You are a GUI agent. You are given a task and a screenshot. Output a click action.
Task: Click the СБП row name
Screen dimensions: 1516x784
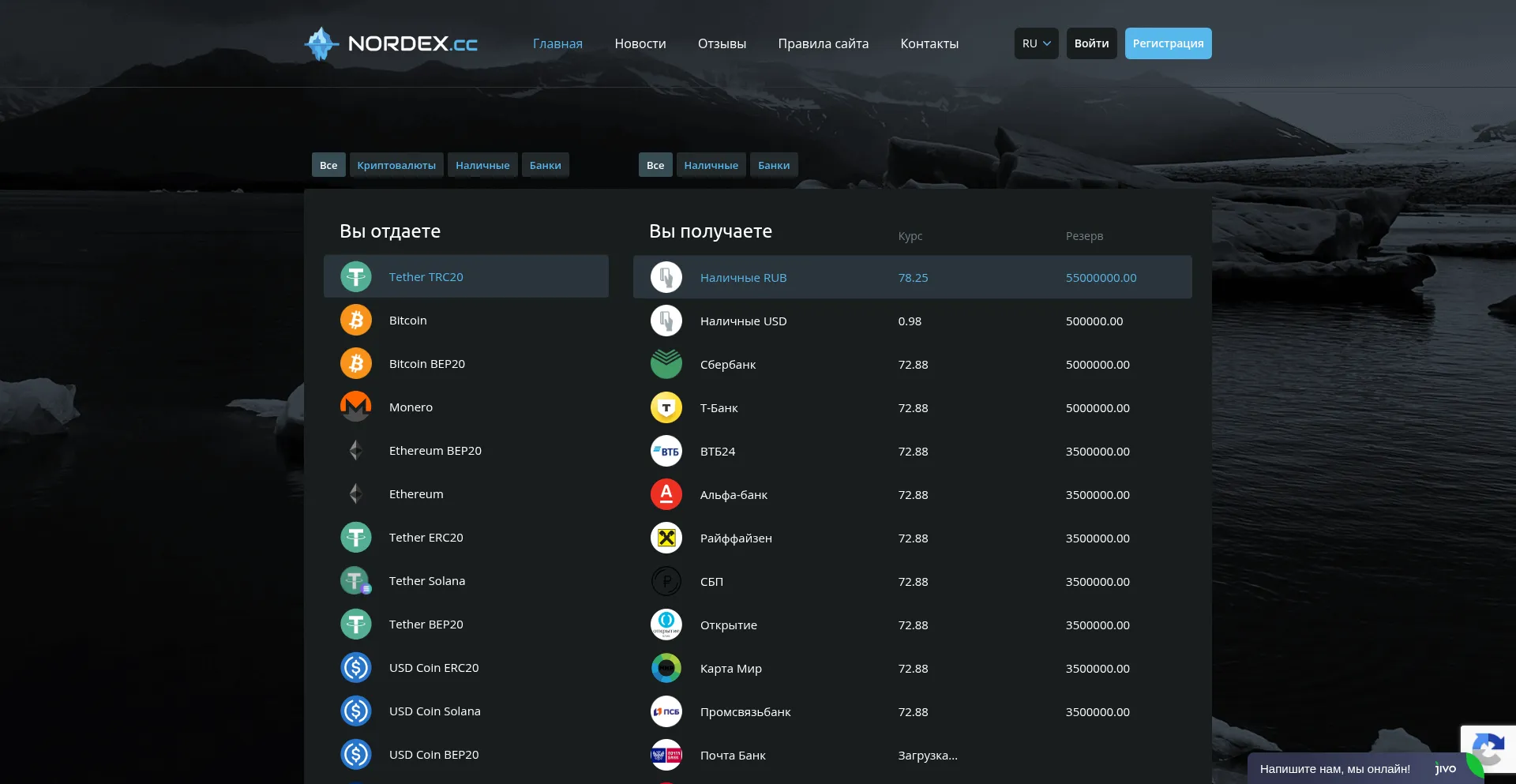click(711, 582)
